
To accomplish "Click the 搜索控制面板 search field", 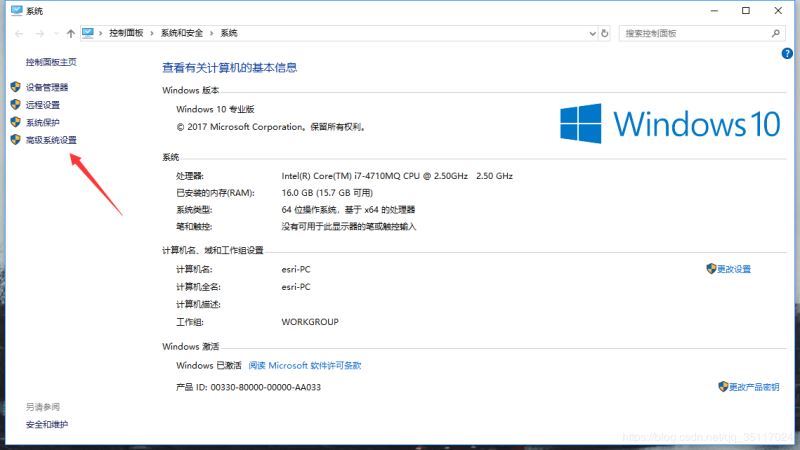I will (690, 33).
